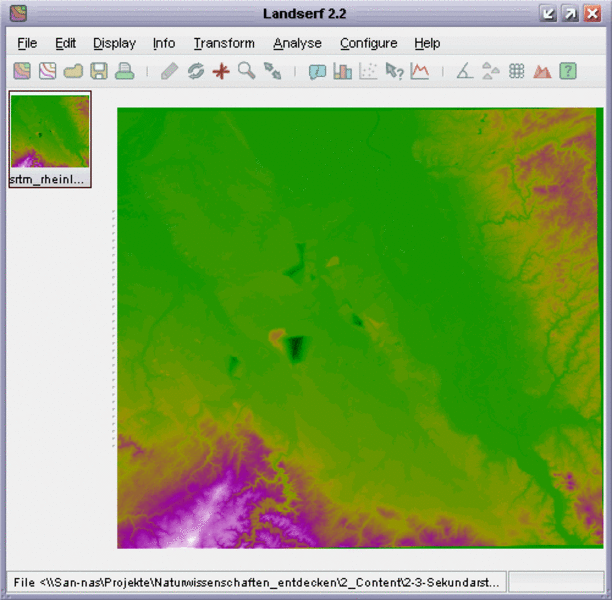
Task: Open the red line profile chart tool
Action: pyautogui.click(x=419, y=71)
